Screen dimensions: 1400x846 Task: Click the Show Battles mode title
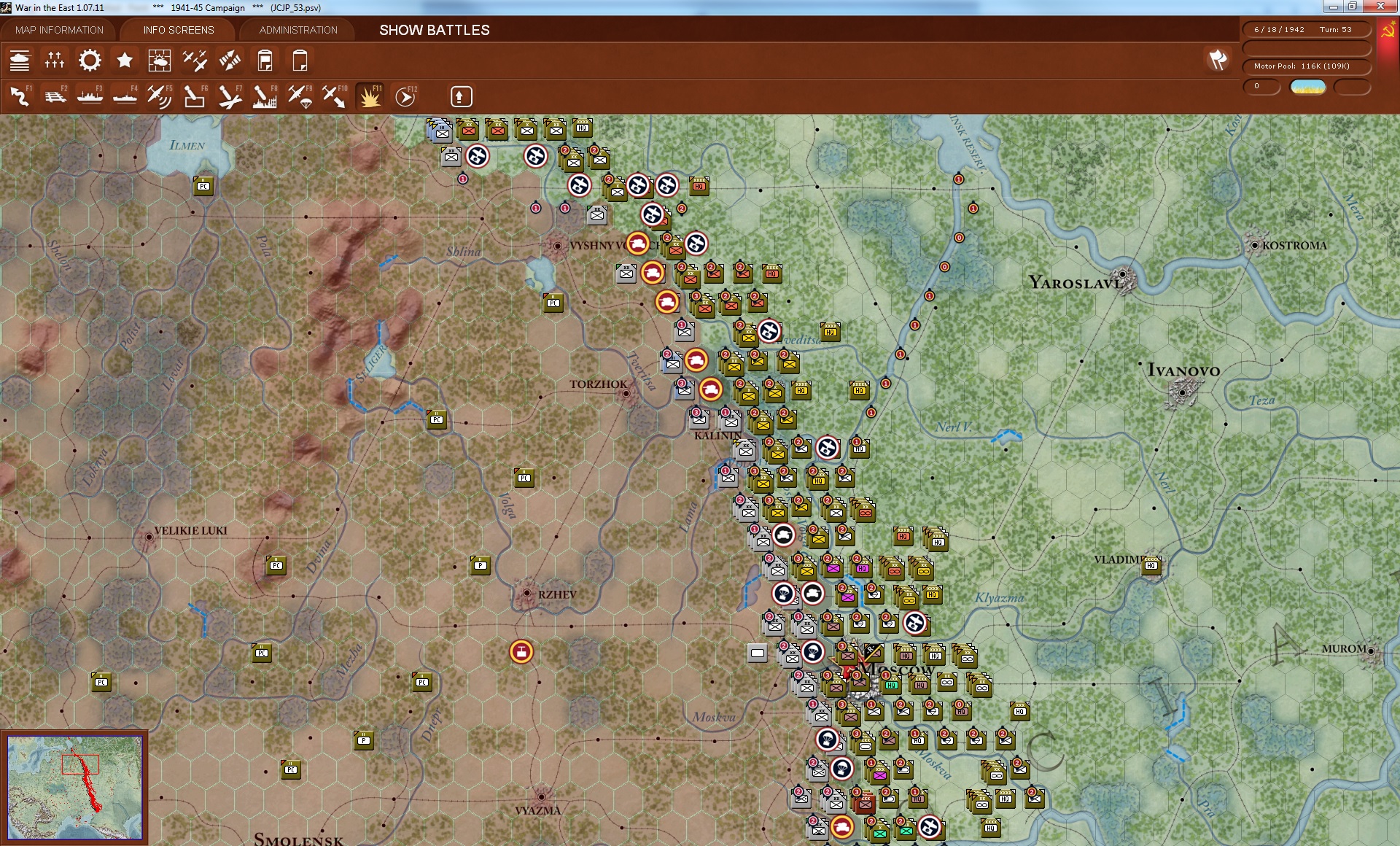click(x=435, y=30)
